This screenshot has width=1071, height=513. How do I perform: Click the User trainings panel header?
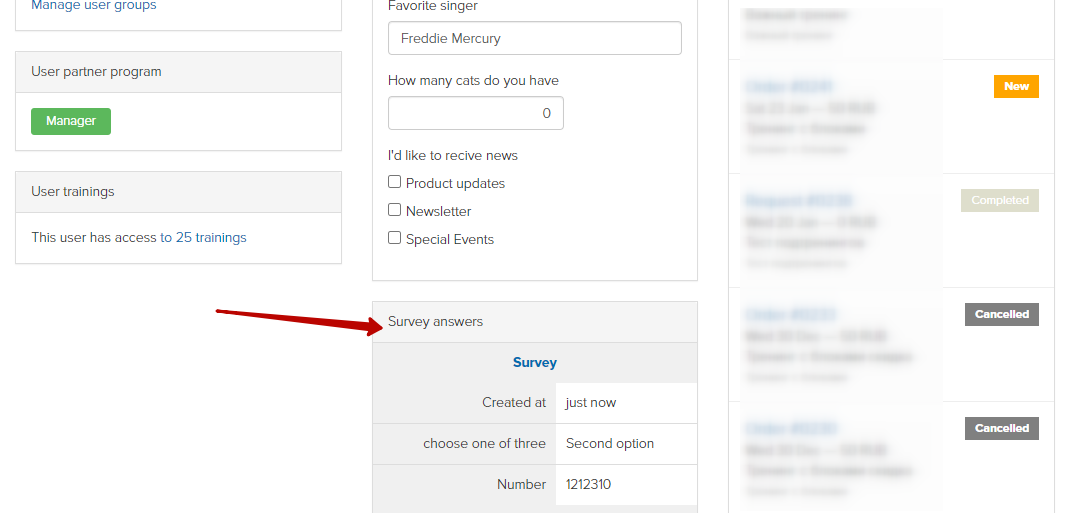178,192
